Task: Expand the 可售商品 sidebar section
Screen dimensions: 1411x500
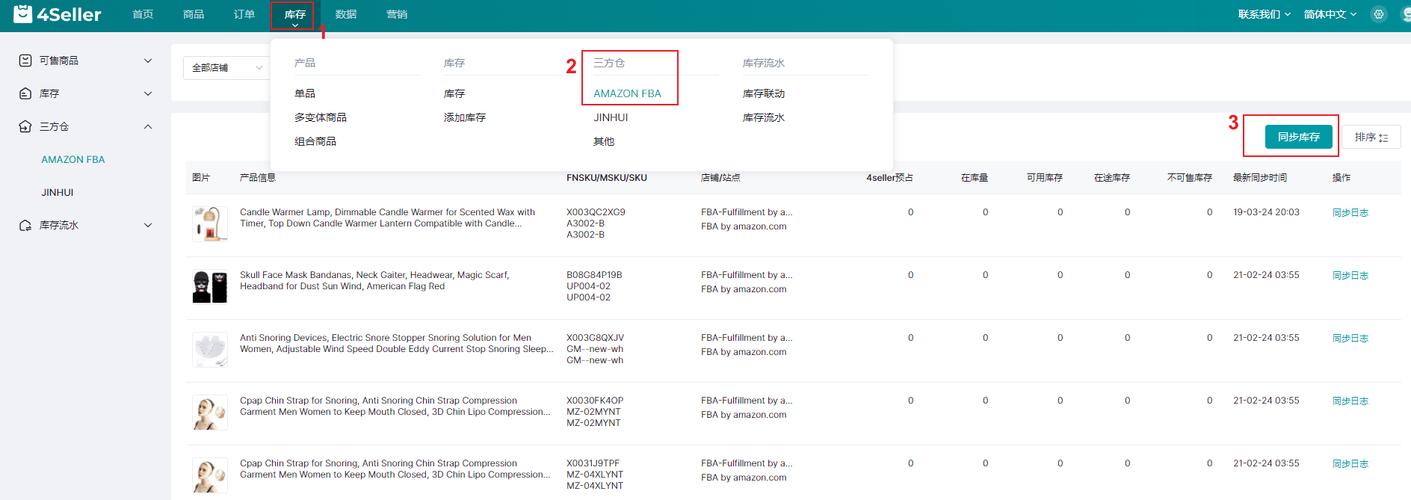Action: 148,61
